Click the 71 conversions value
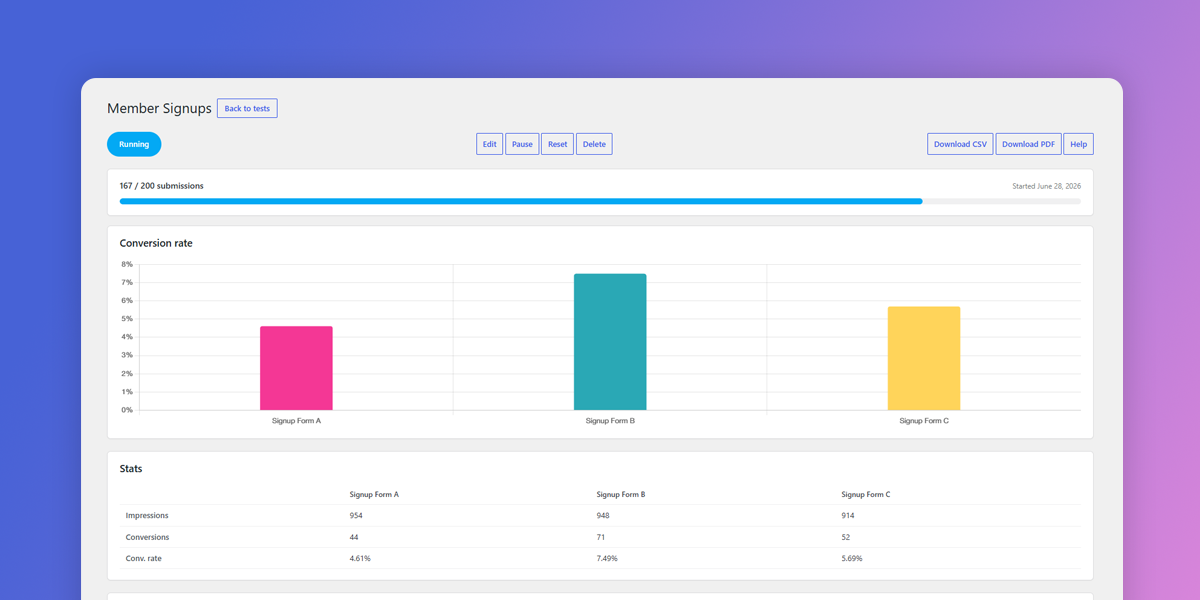This screenshot has height=600, width=1200. click(601, 537)
